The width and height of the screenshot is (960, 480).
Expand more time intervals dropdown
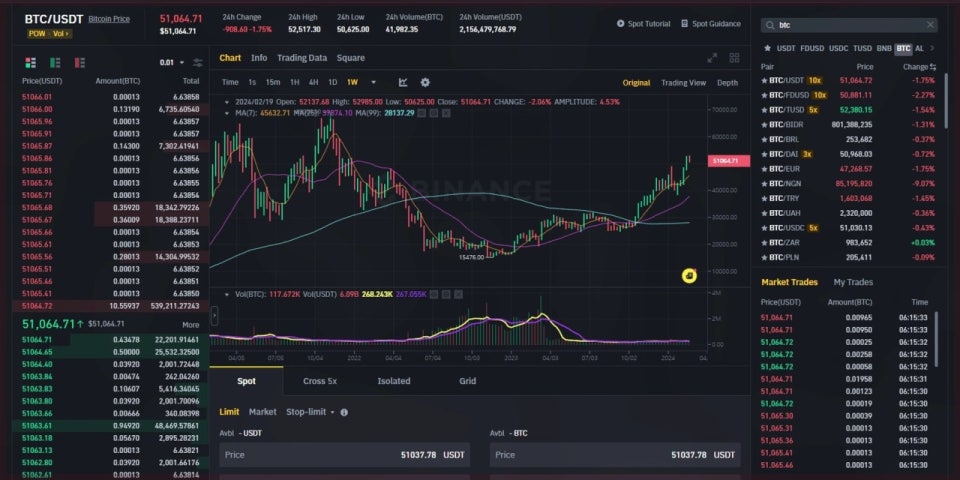tap(373, 82)
